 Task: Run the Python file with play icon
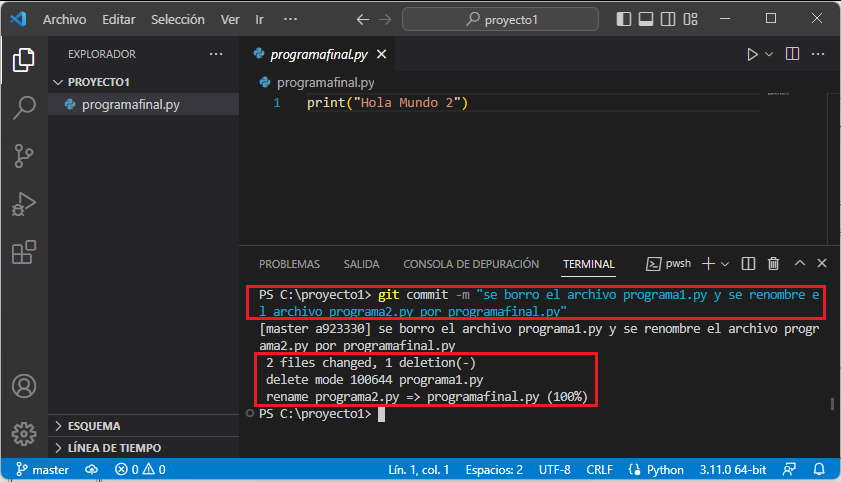pos(753,54)
